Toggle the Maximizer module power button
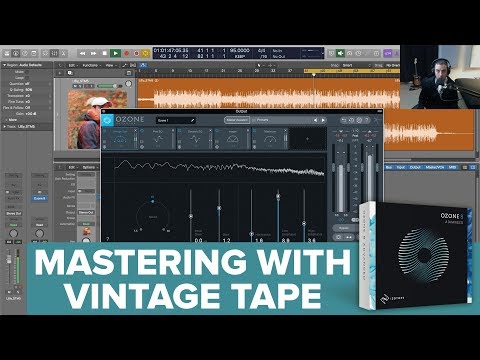Viewport: 480px width, 360px height. pos(255,131)
